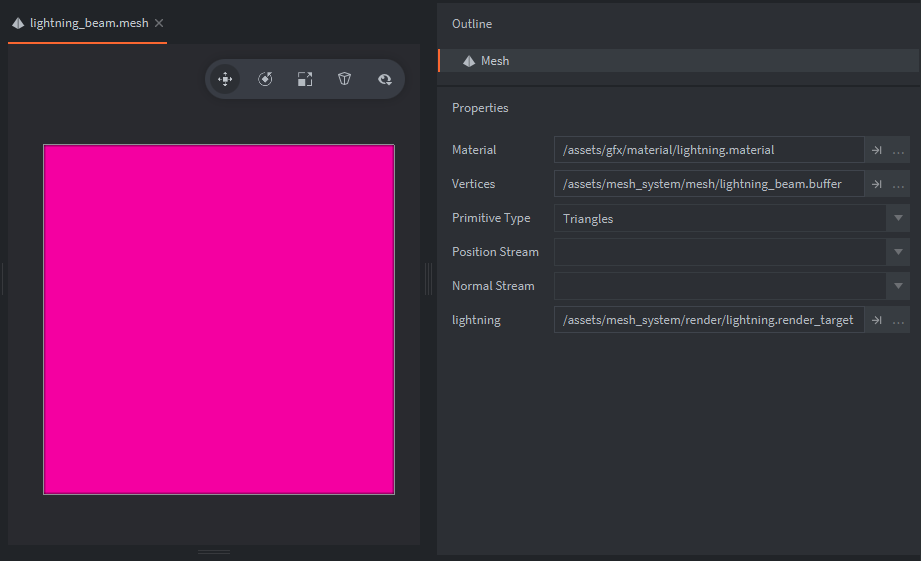
Task: Close the lightning_beam.mesh tab
Action: pyautogui.click(x=159, y=23)
